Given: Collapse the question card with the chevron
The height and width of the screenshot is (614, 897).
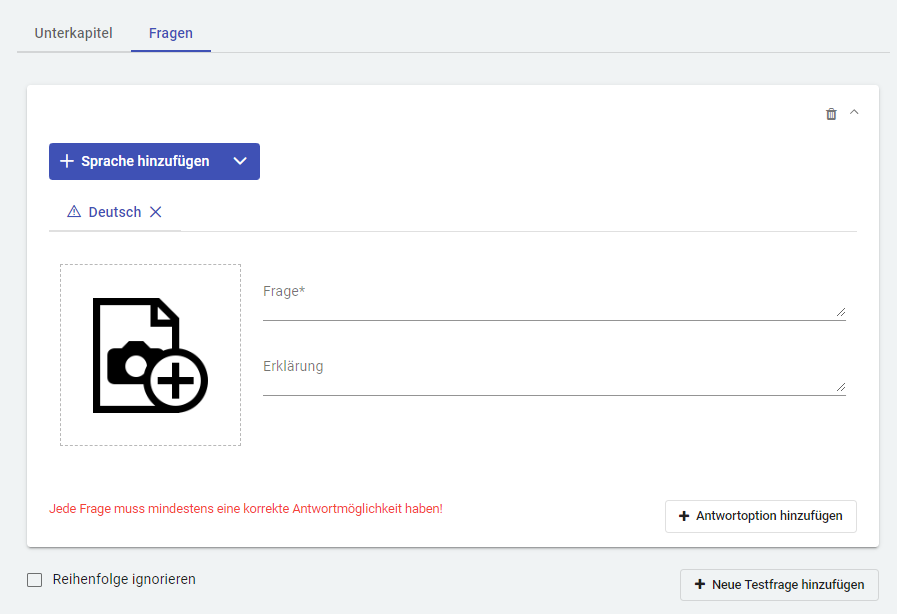Looking at the screenshot, I should tap(854, 112).
